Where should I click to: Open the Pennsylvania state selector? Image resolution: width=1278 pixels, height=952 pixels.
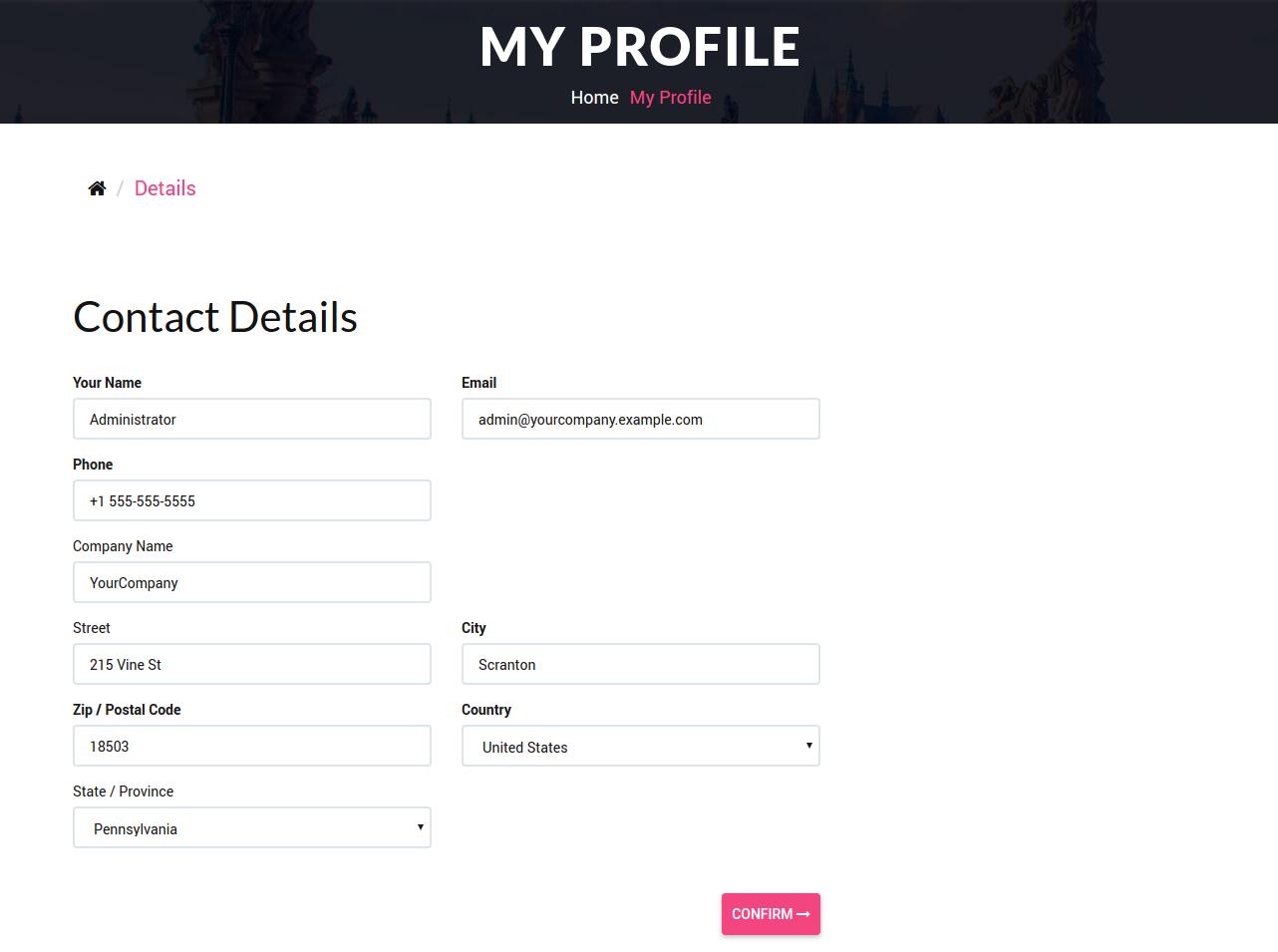(252, 827)
